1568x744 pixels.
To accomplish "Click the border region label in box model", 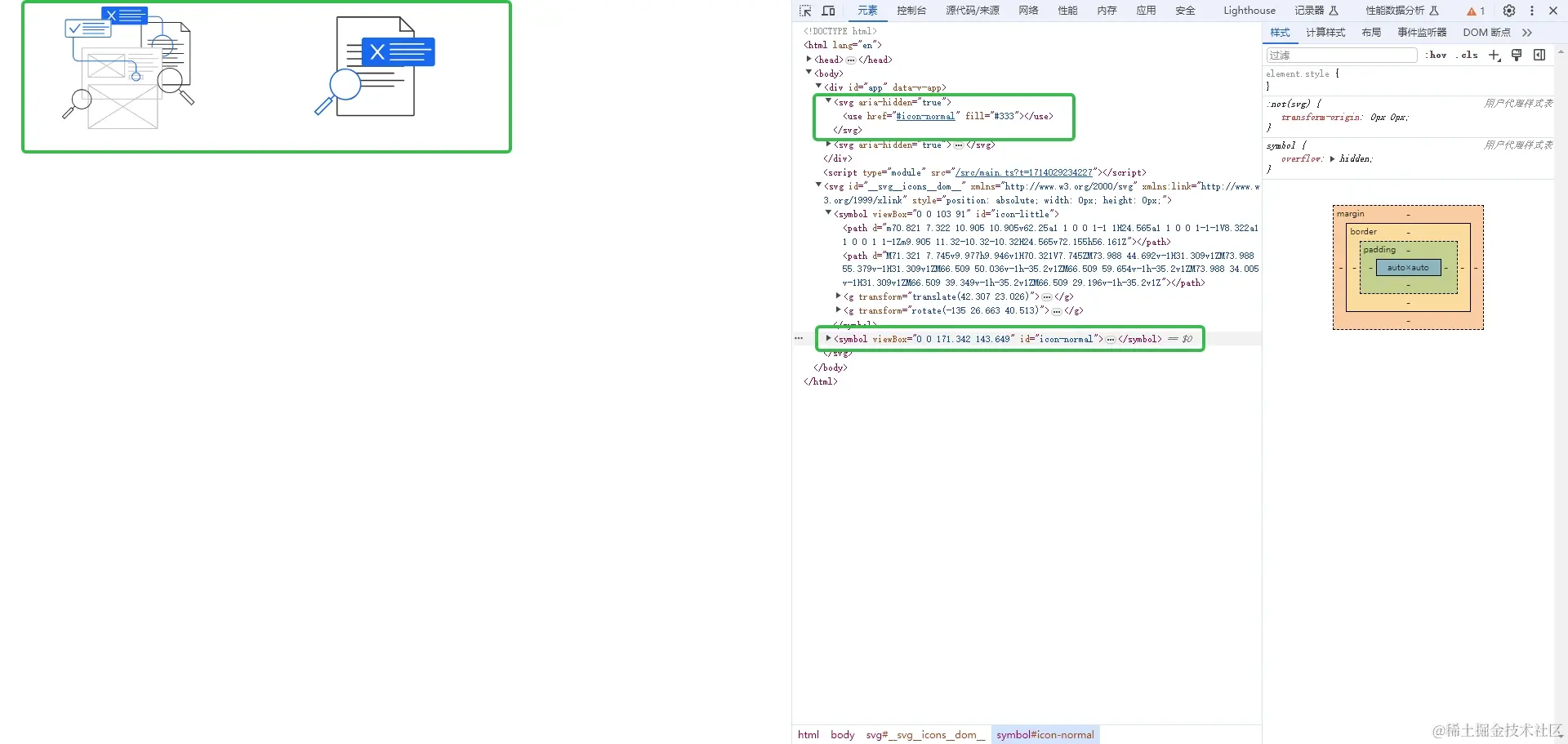I will (x=1364, y=232).
